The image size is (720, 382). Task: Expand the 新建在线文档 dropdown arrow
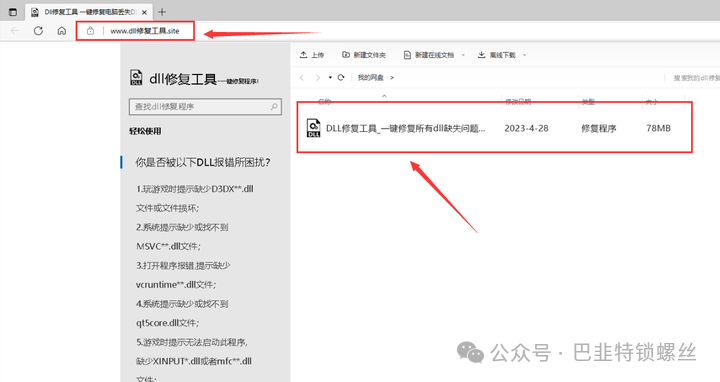[x=463, y=55]
